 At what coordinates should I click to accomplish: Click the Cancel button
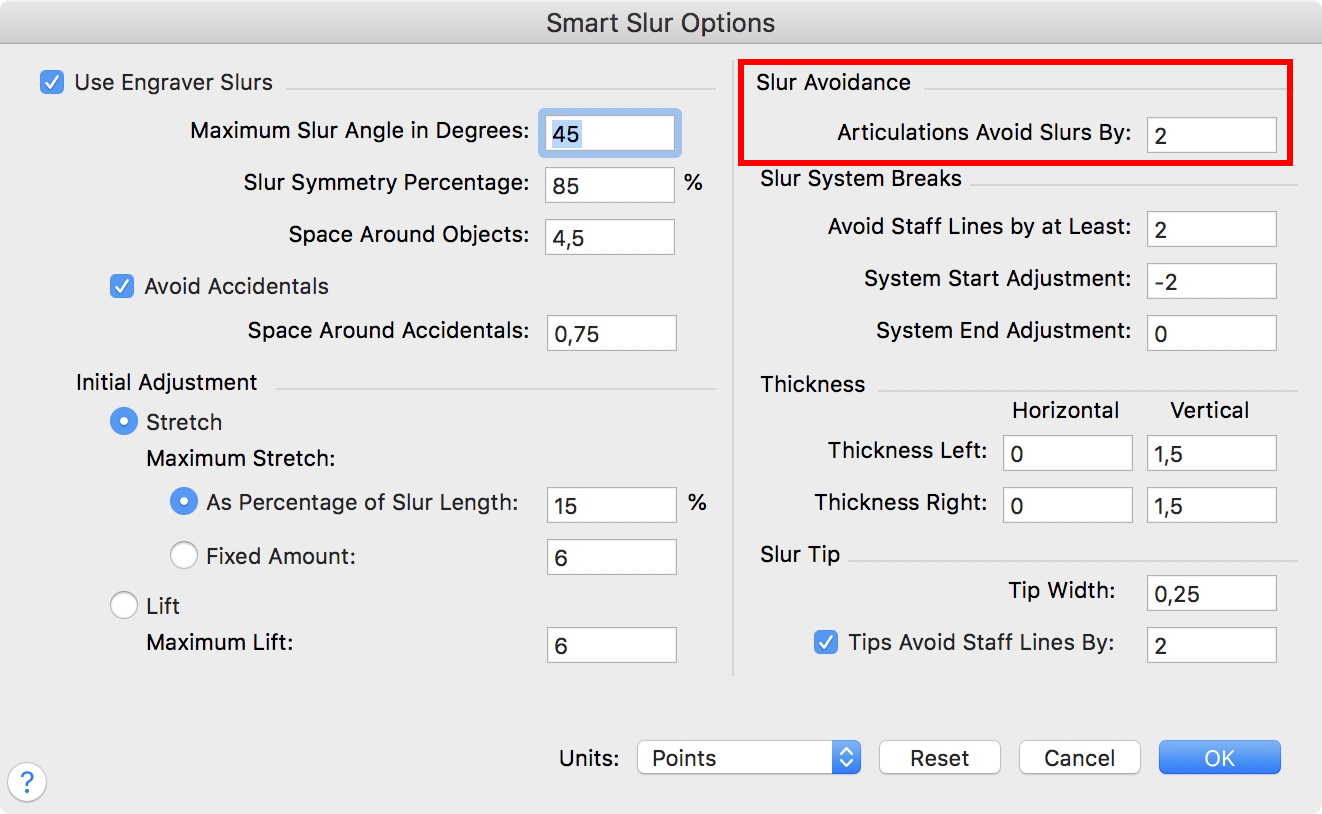(x=1079, y=758)
